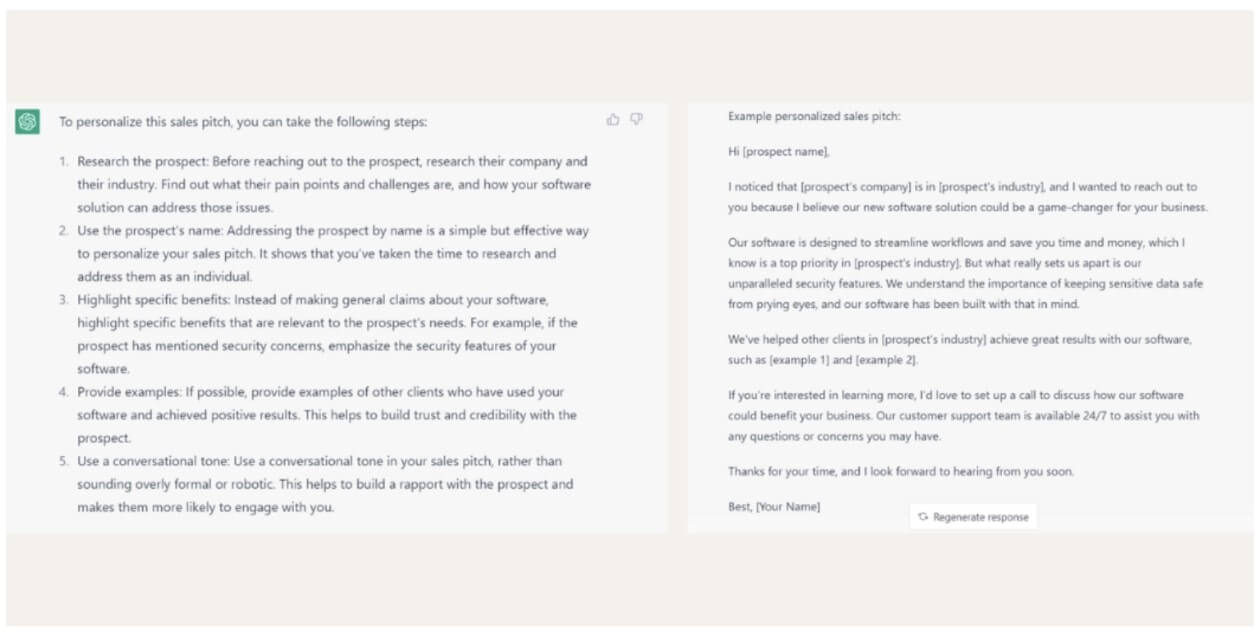Select the thumbs down feedback icon
Image resolution: width=1260 pixels, height=632 pixels.
click(x=636, y=118)
